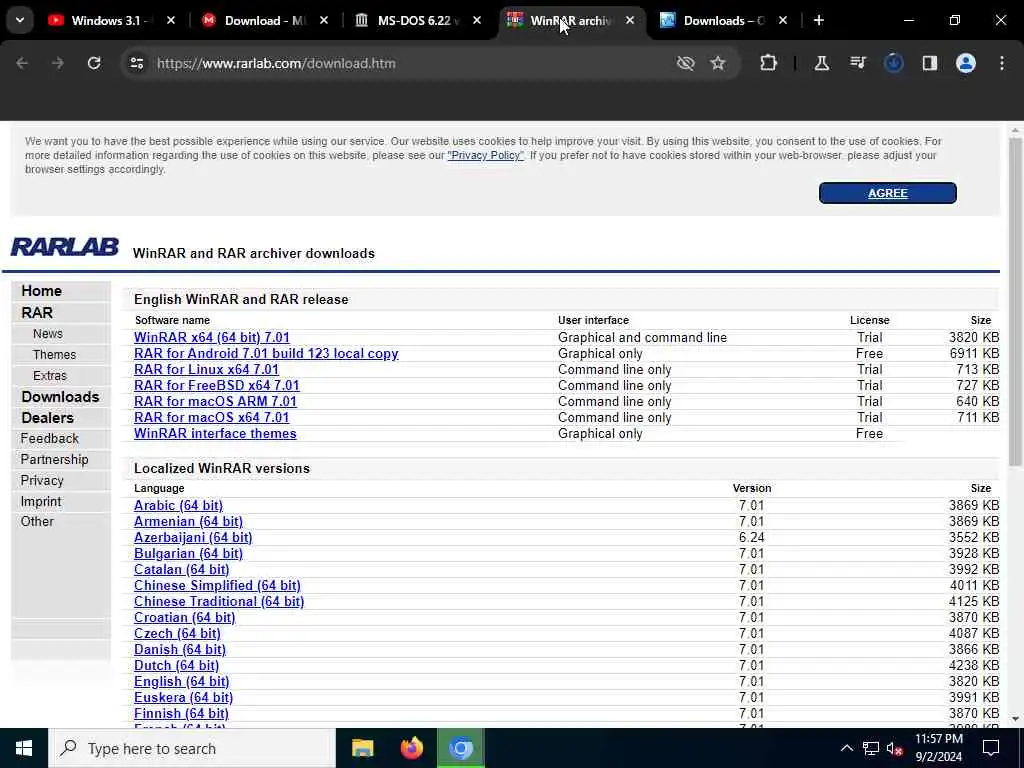Open News in sidebar menu

point(48,334)
